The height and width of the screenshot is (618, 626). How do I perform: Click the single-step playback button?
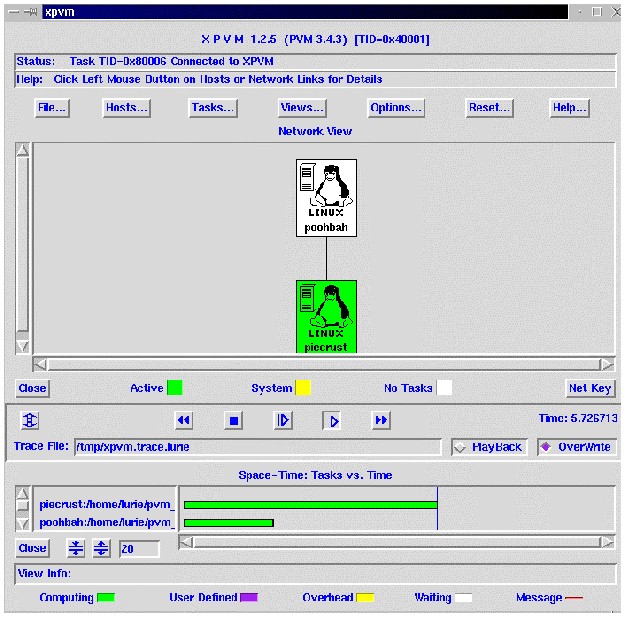(284, 421)
